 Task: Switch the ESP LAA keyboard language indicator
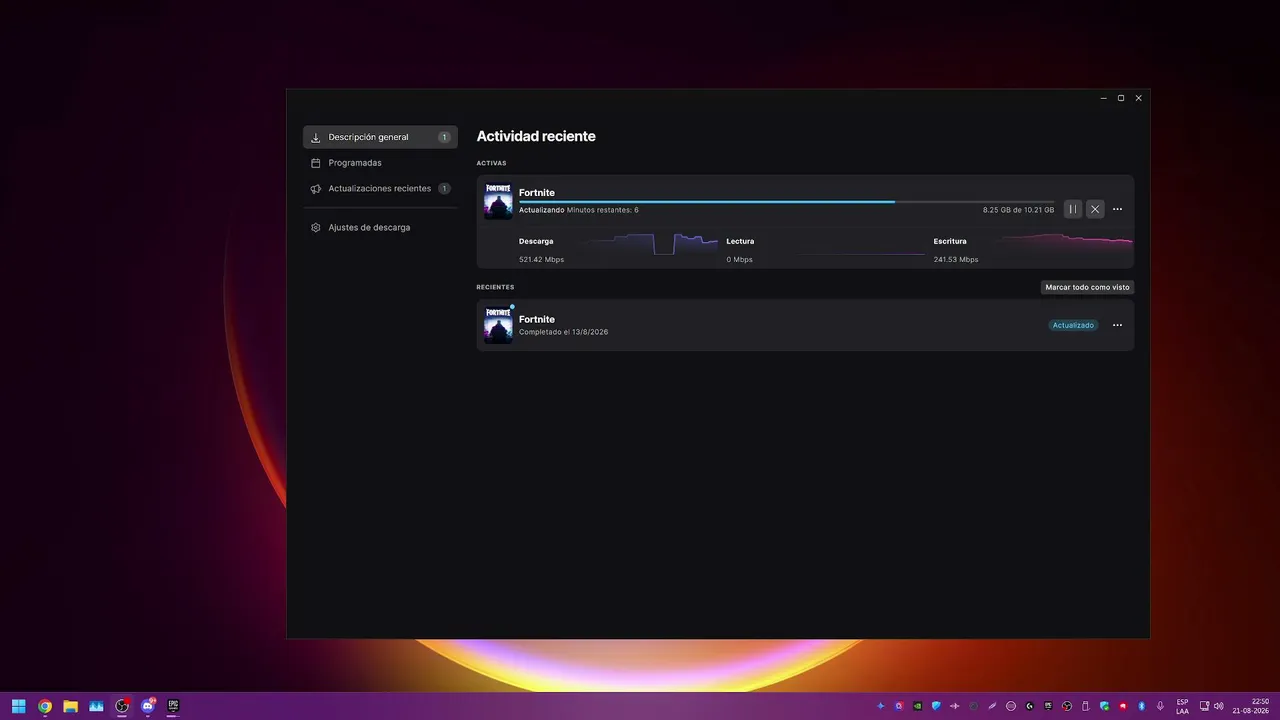point(1183,706)
